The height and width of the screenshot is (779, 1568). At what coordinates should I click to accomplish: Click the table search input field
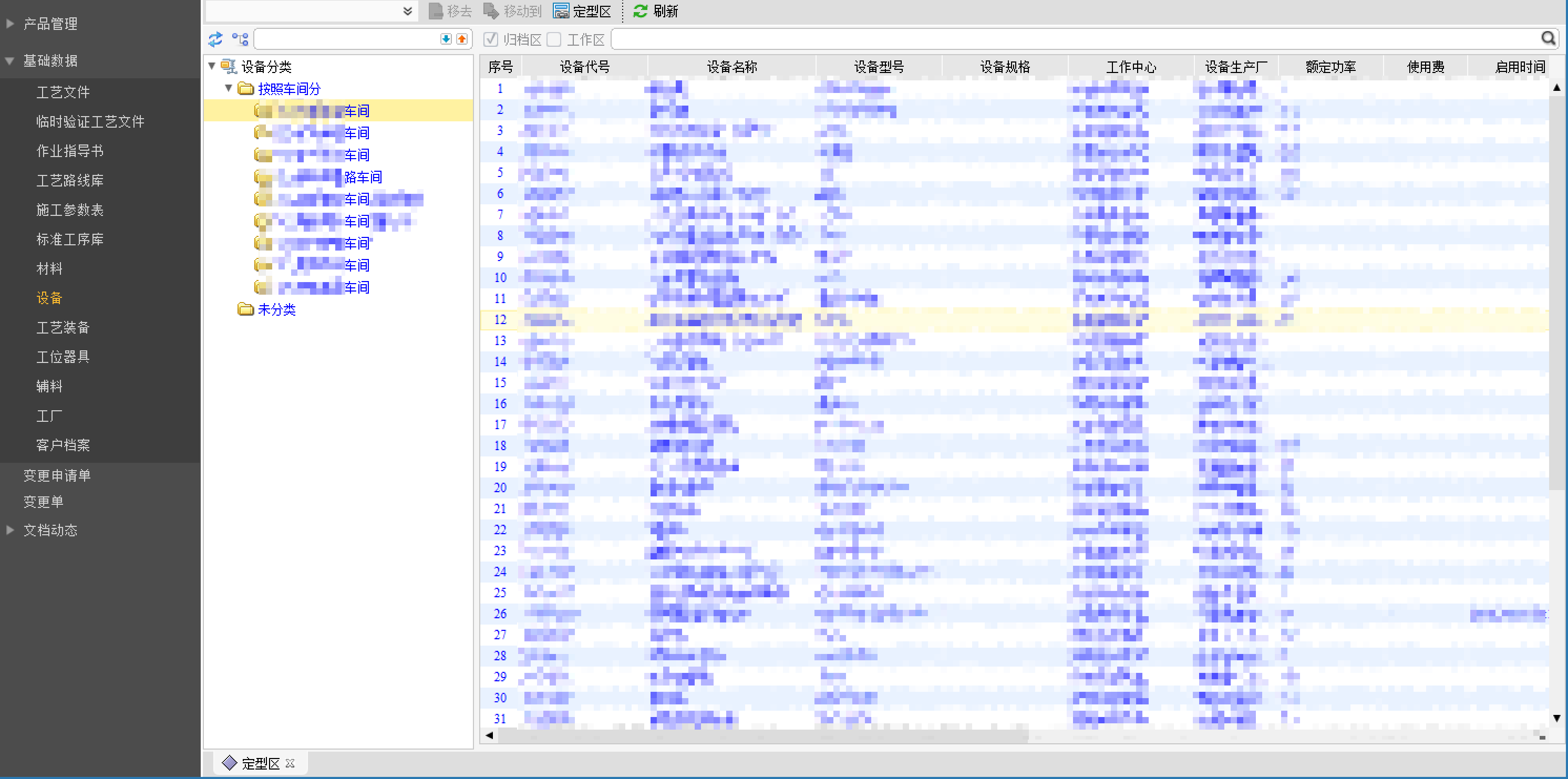pyautogui.click(x=1071, y=39)
